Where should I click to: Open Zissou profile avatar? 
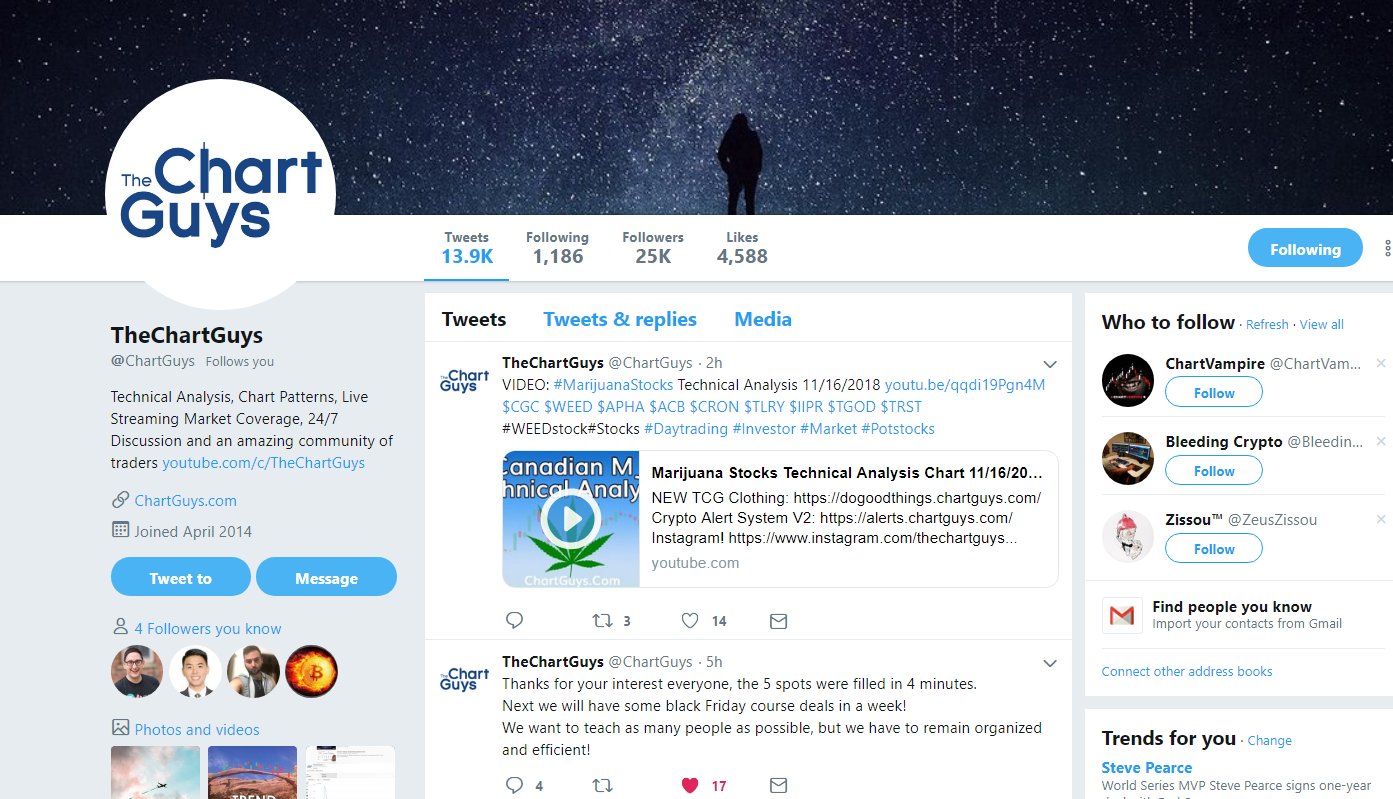coord(1128,536)
